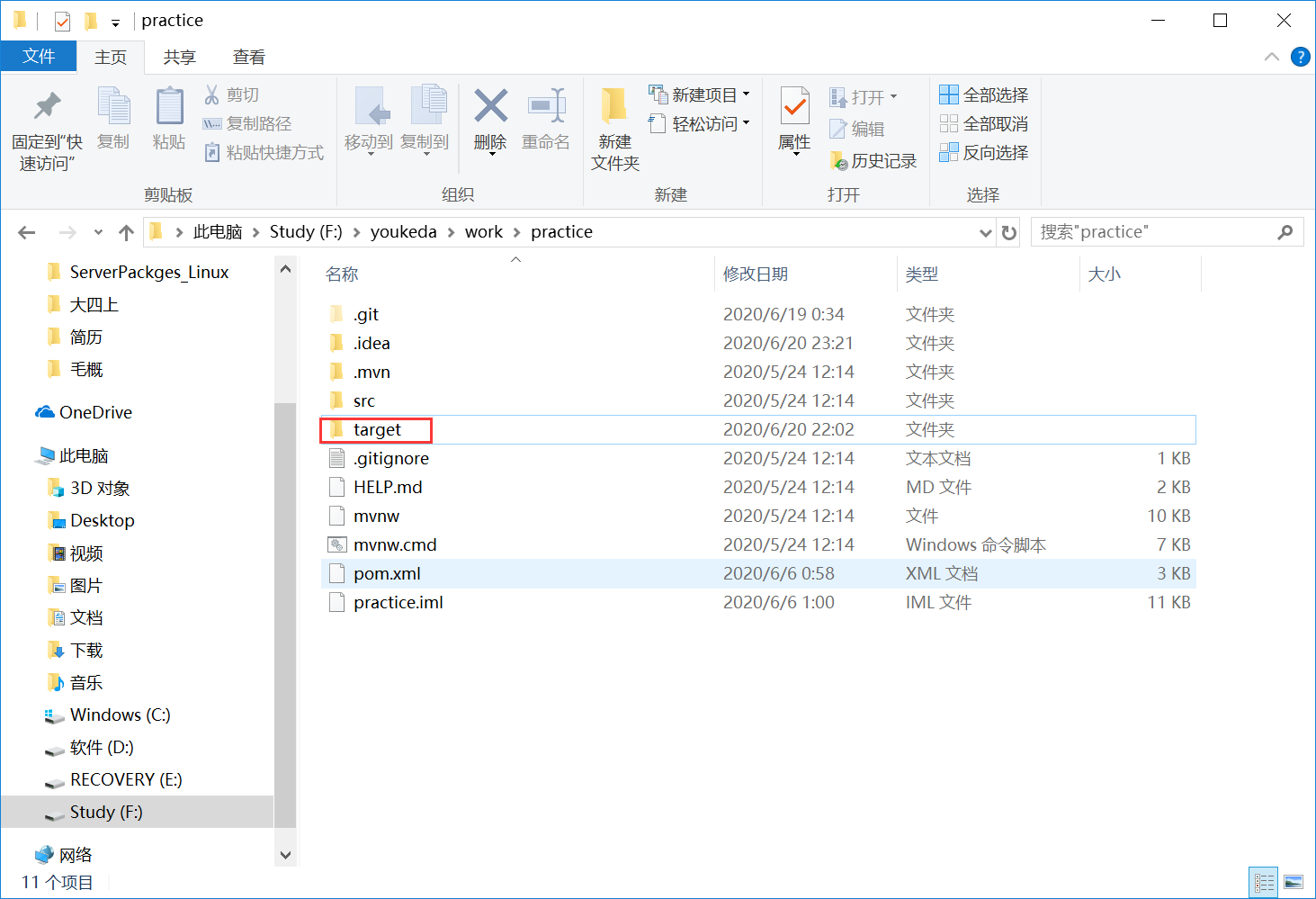
Task: Click Select all (全部选择)
Action: (x=983, y=94)
